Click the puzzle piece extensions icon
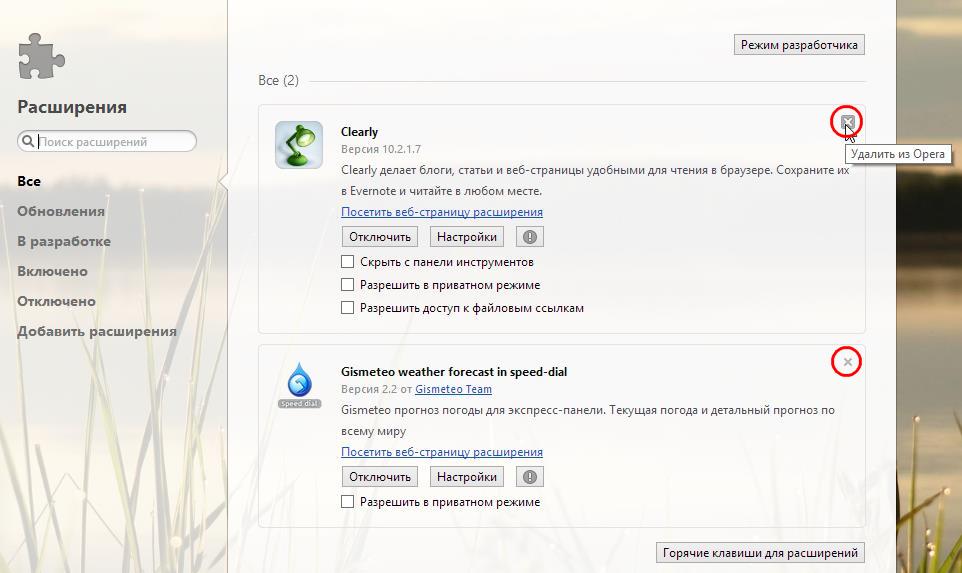Image resolution: width=962 pixels, height=573 pixels. [x=41, y=56]
